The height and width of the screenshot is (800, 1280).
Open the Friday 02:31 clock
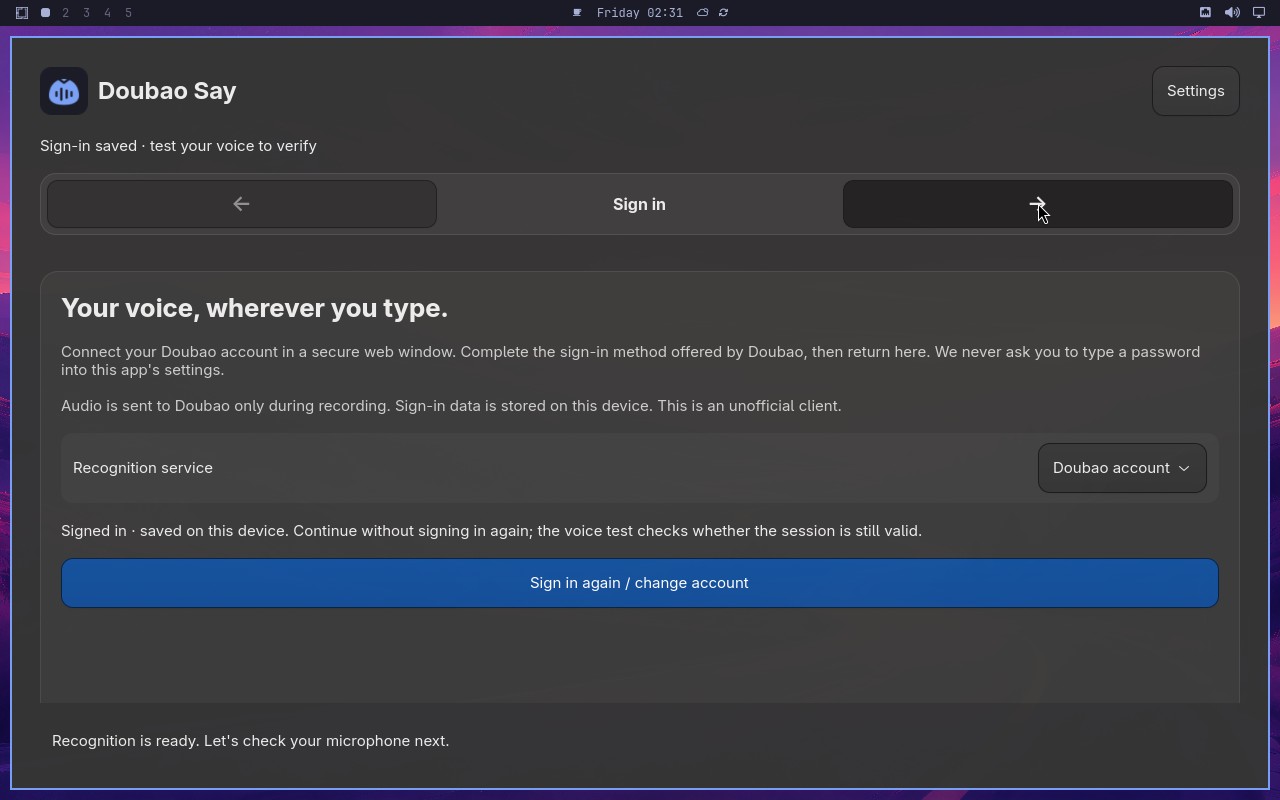pos(639,13)
